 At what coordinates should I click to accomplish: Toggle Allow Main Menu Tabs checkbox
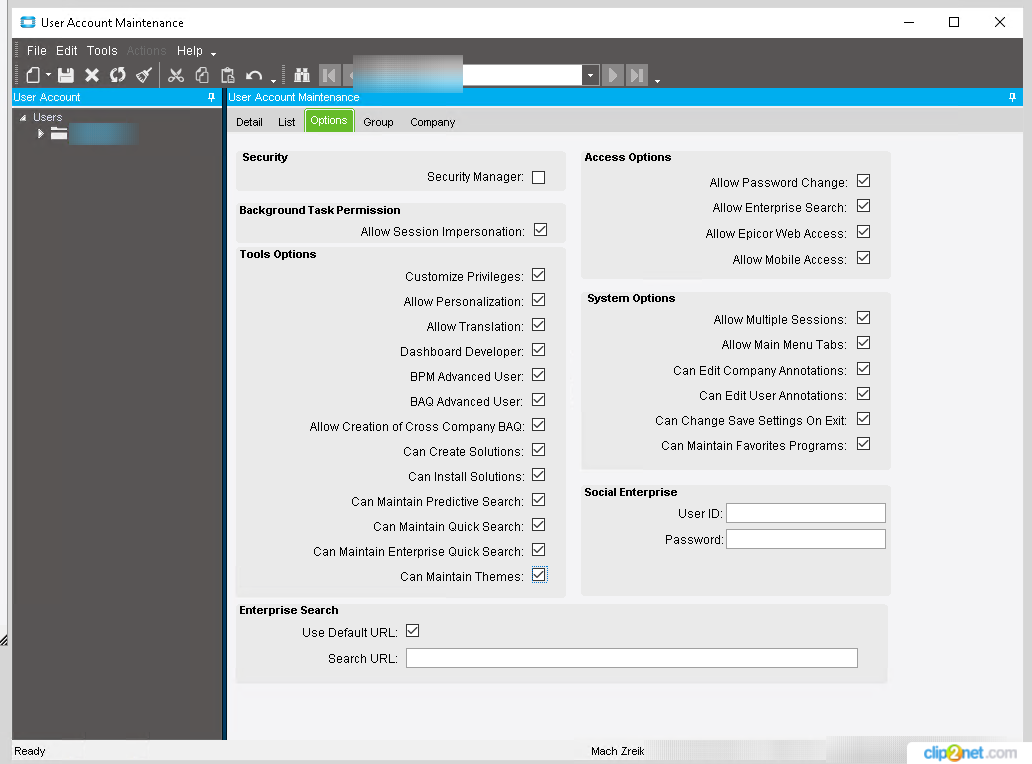(x=864, y=343)
